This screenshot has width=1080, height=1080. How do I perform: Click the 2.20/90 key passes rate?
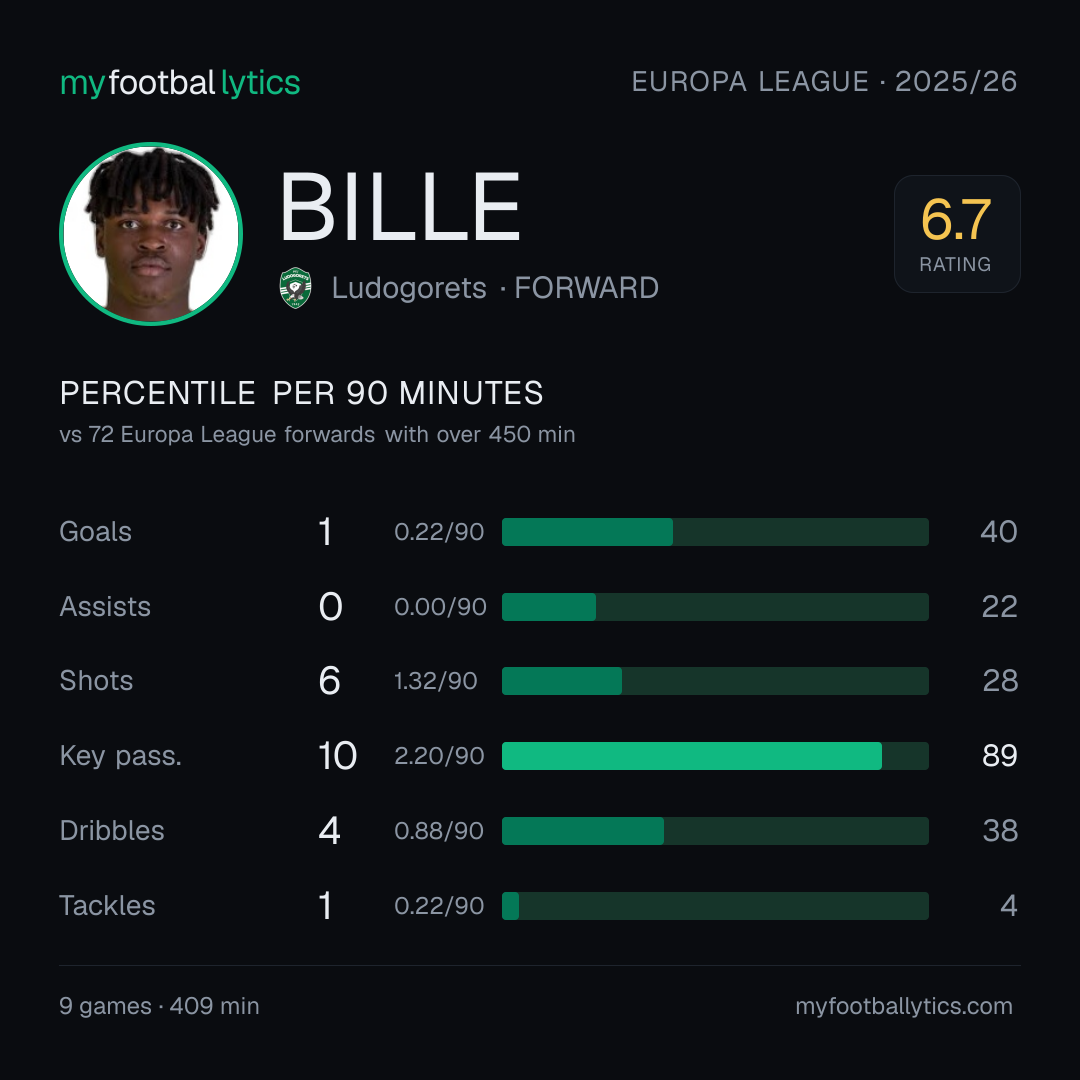[x=439, y=756]
